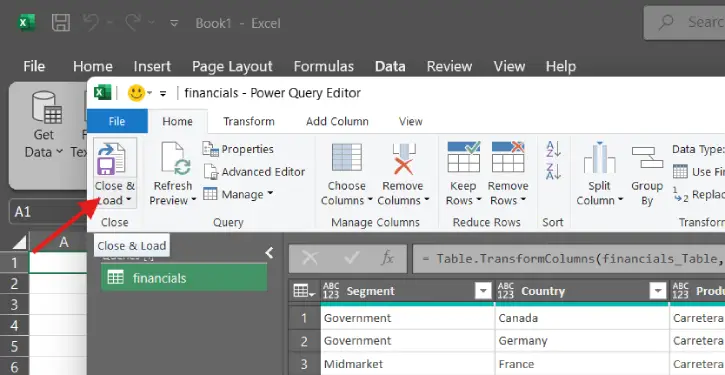This screenshot has height=375, width=725.
Task: Select the Power Query Home tab
Action: (x=178, y=122)
